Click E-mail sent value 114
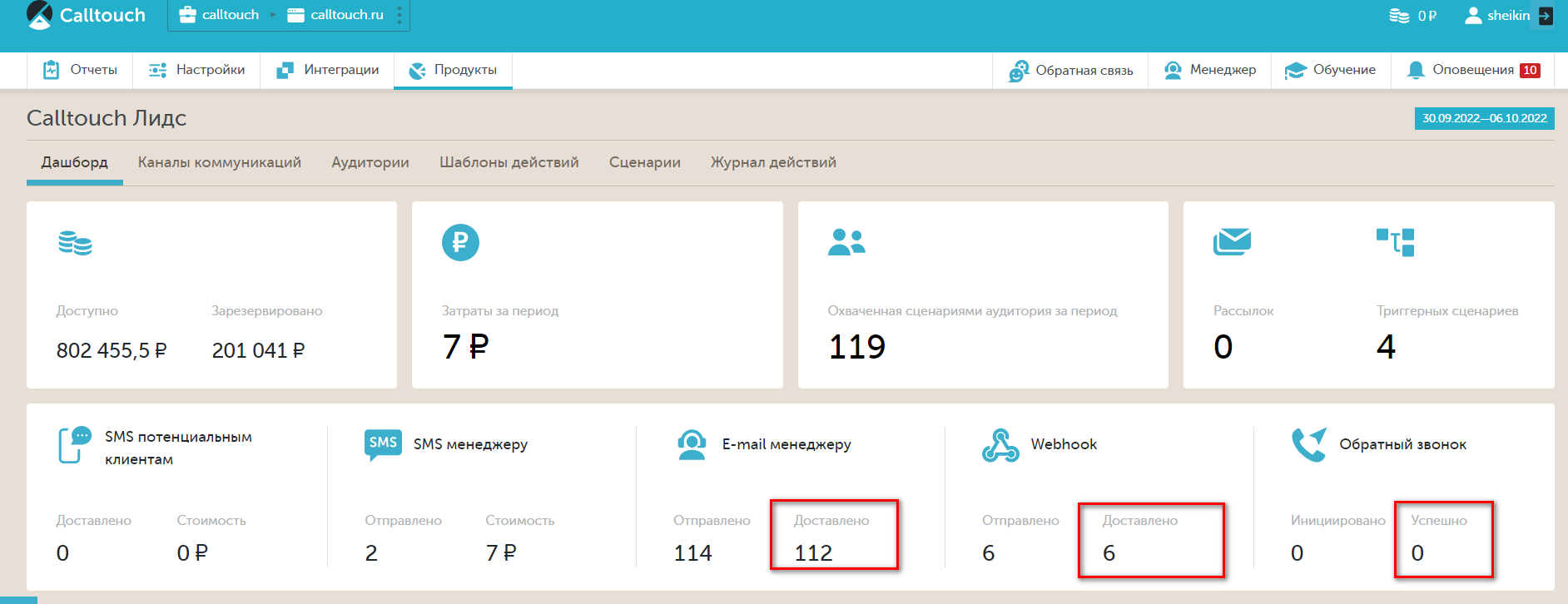1568x604 pixels. tap(692, 553)
